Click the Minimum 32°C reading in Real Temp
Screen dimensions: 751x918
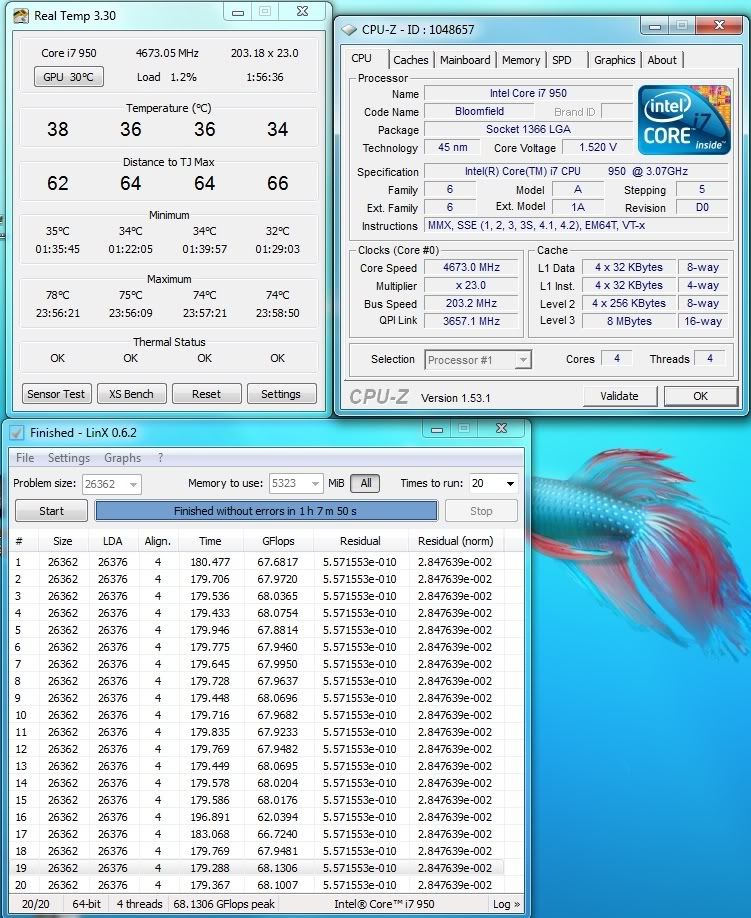pos(277,231)
